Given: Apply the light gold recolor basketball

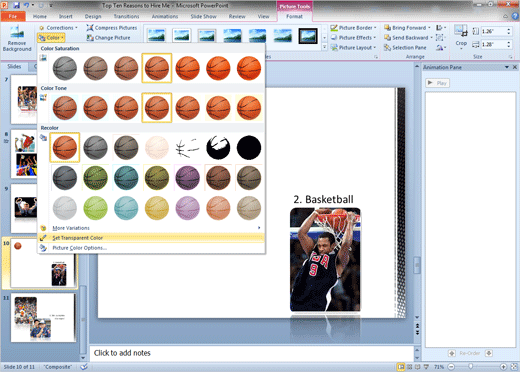Looking at the screenshot, I should click(157, 208).
